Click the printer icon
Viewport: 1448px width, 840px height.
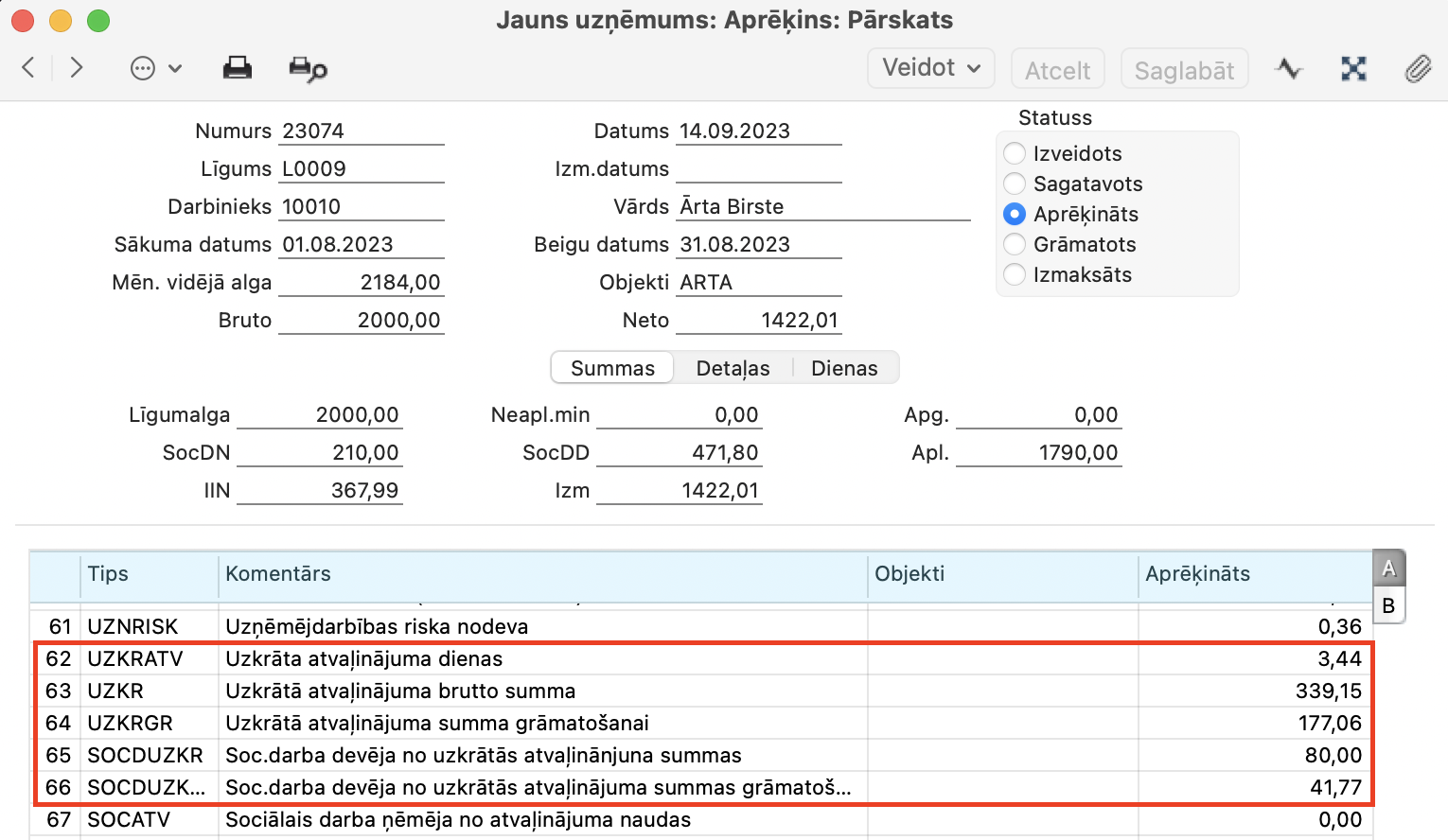(237, 68)
